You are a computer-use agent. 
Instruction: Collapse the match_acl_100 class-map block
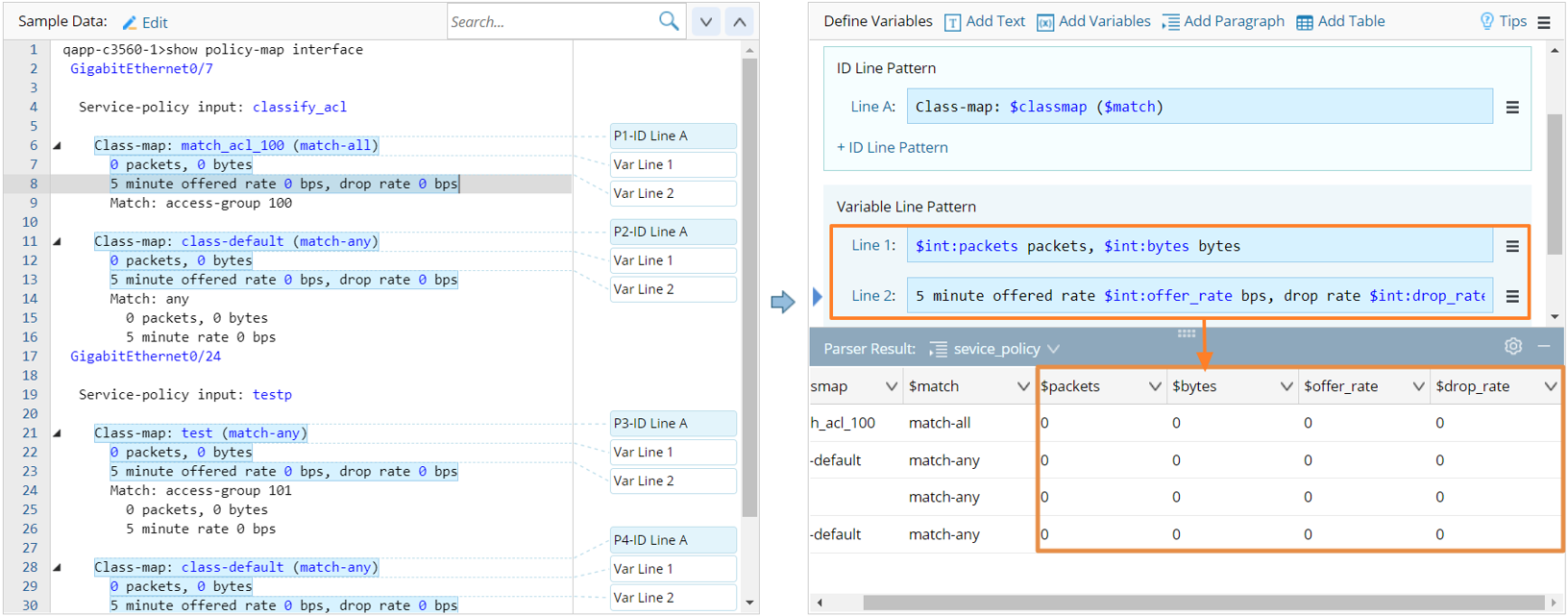click(x=57, y=146)
